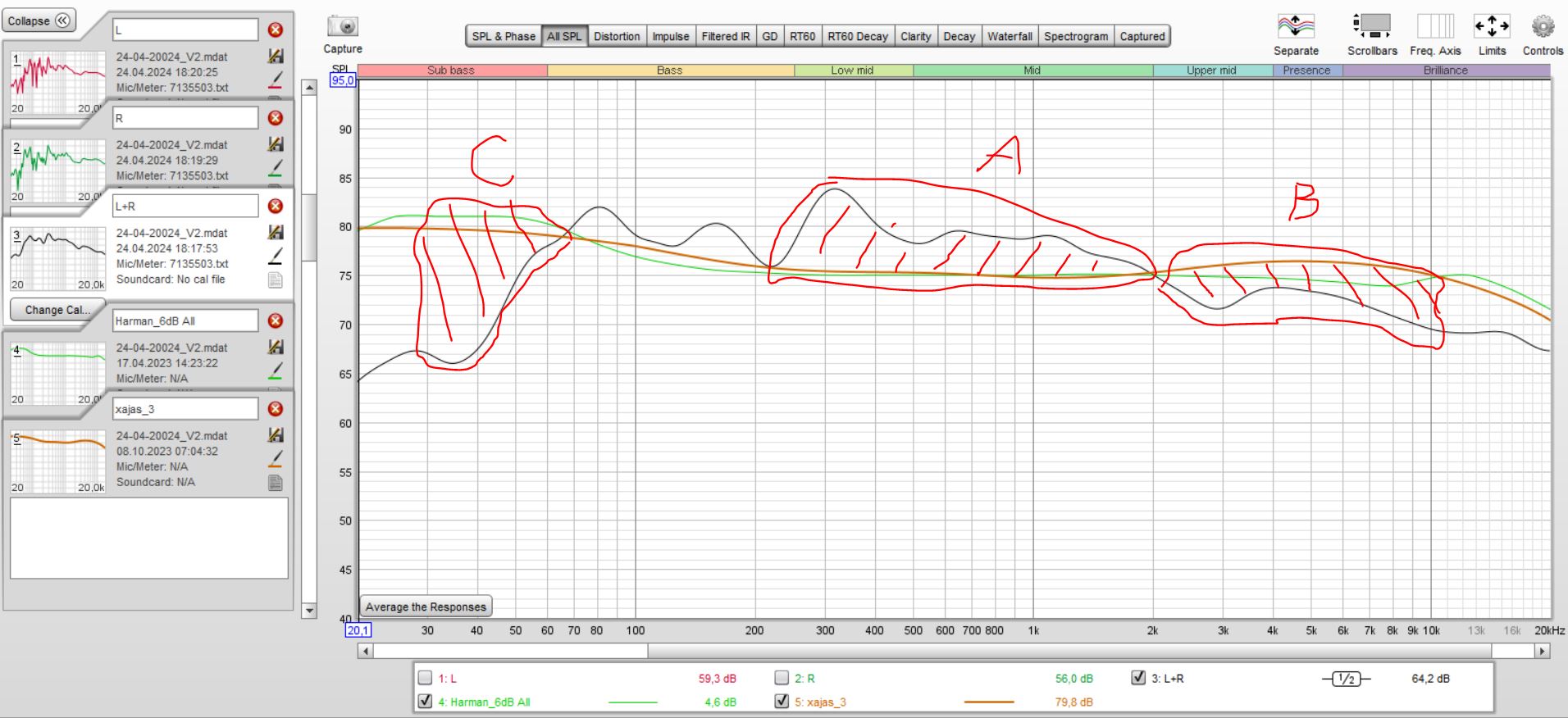Open the Clarity tab
This screenshot has height=718, width=1568.
[916, 36]
